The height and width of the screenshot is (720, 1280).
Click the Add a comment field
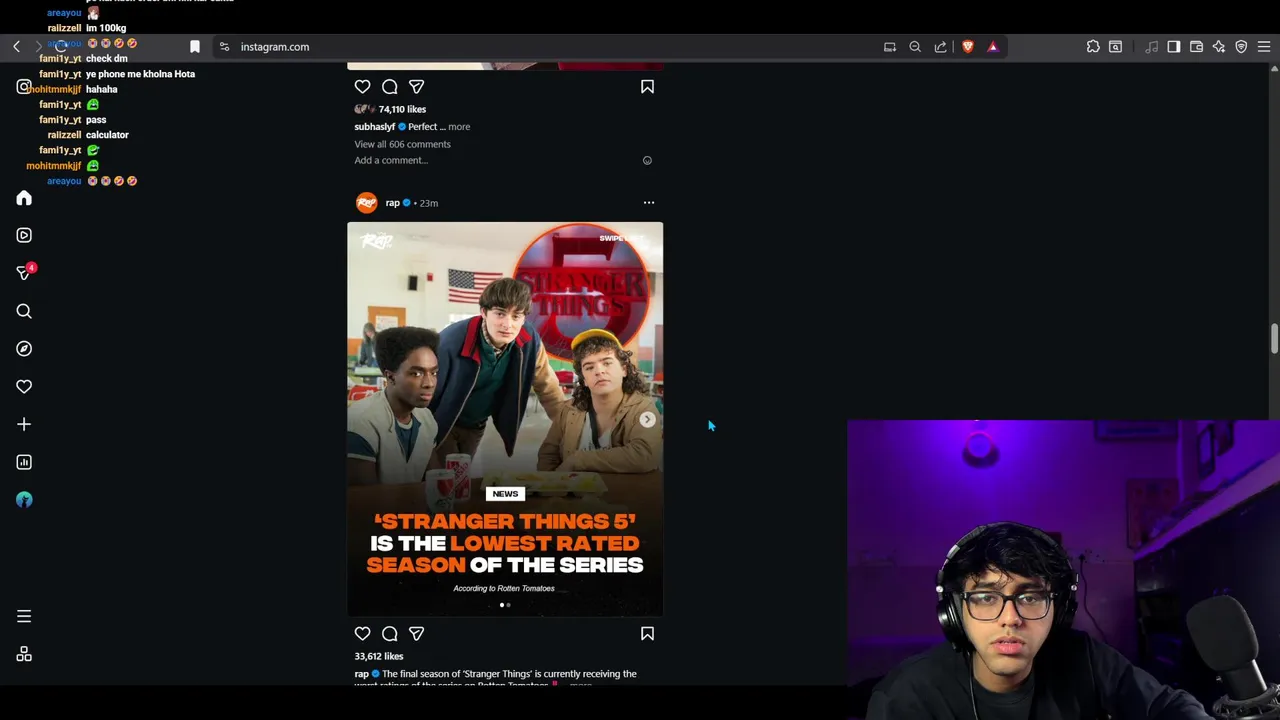click(391, 160)
